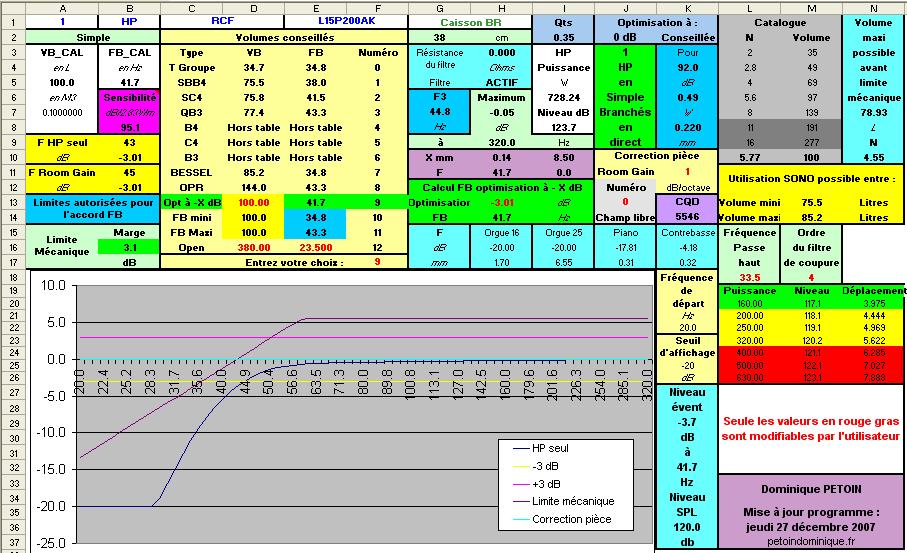Click the RCF brand cell
The height and width of the screenshot is (553, 907).
click(222, 21)
